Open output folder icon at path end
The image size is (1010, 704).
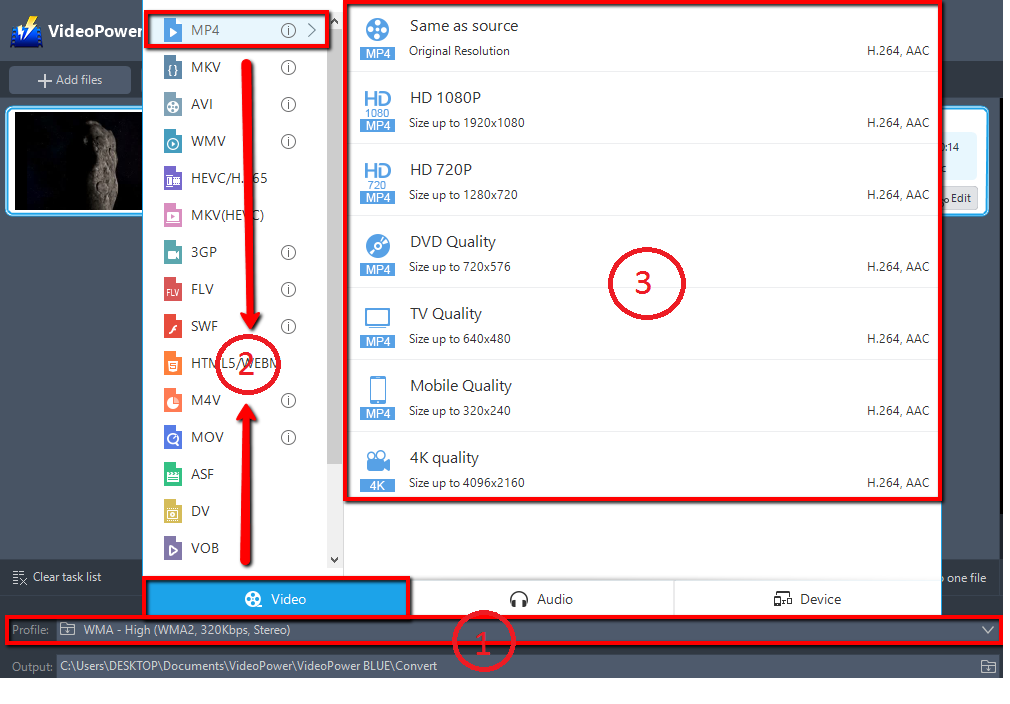point(988,666)
